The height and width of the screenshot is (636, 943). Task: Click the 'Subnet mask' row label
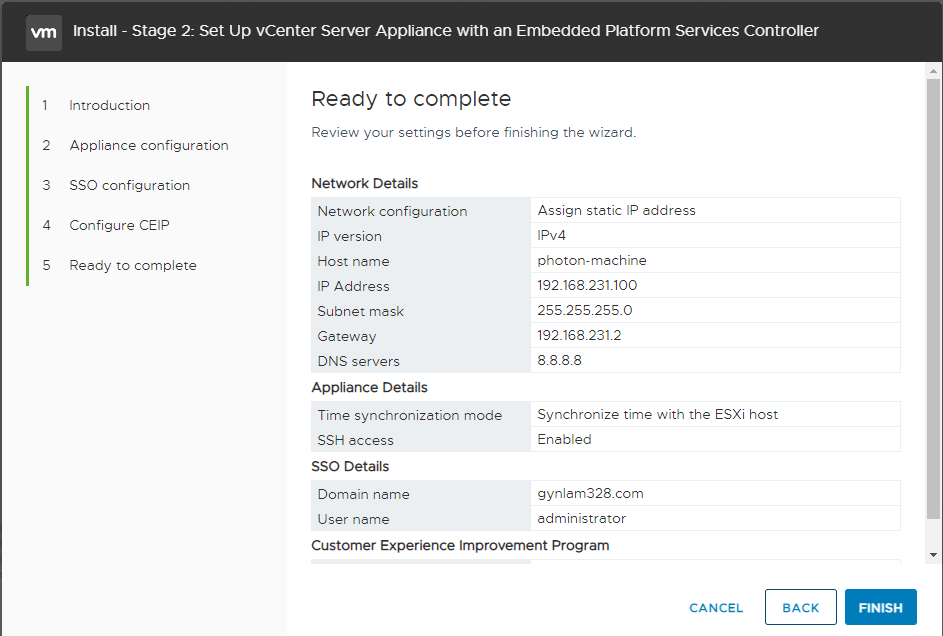pyautogui.click(x=360, y=311)
